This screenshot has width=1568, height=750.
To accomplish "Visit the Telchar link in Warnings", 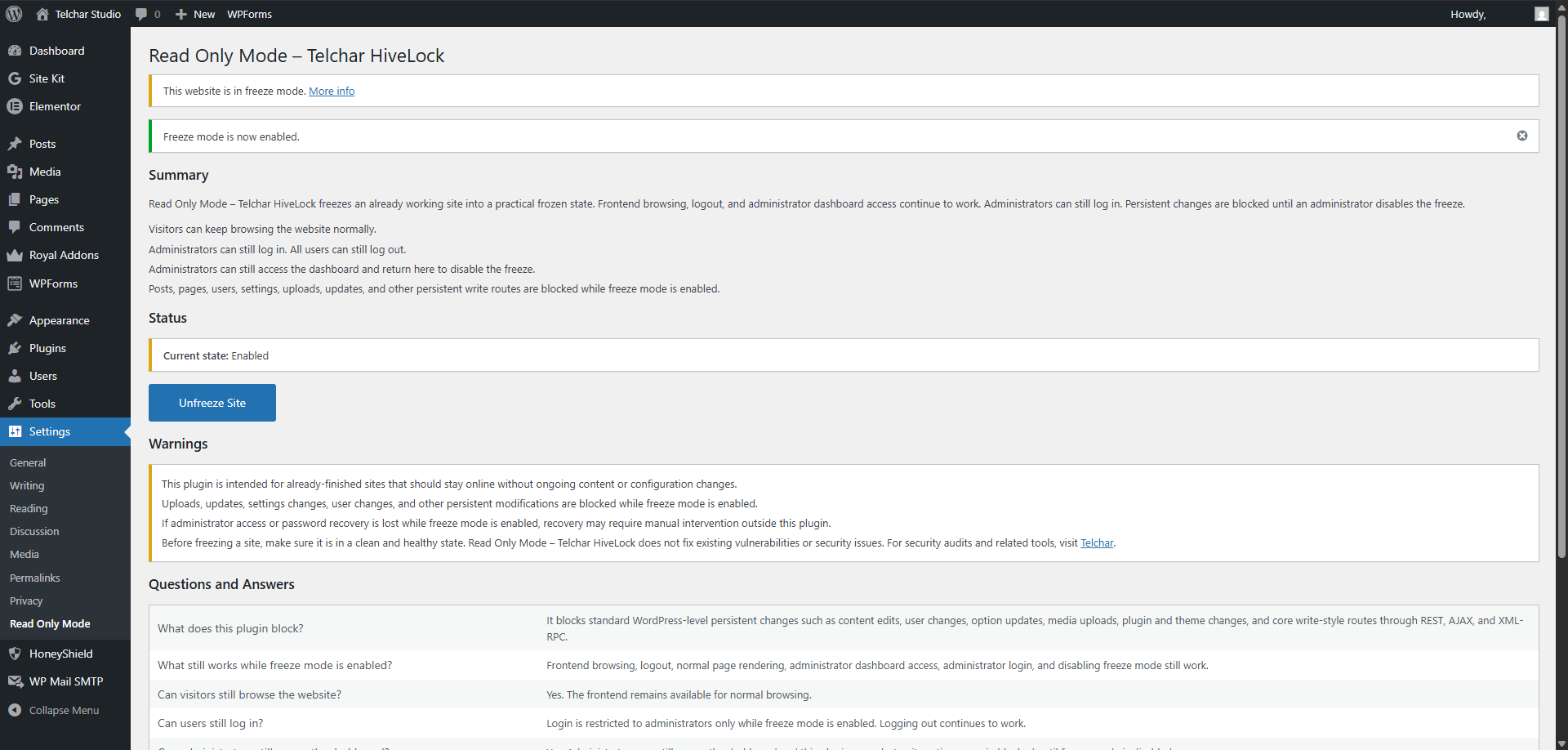I will click(x=1097, y=542).
